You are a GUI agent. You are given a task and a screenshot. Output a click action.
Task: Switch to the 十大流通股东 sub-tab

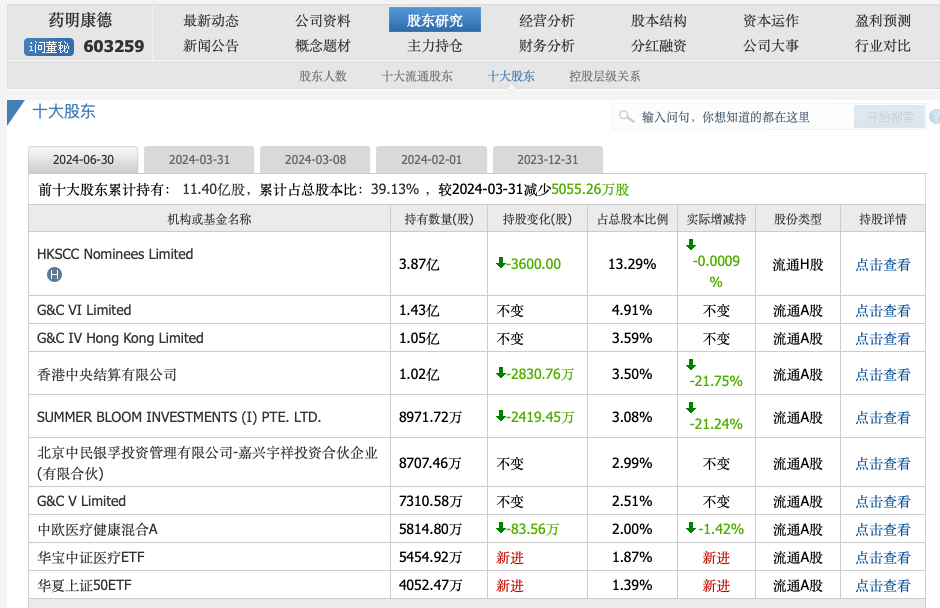click(417, 76)
